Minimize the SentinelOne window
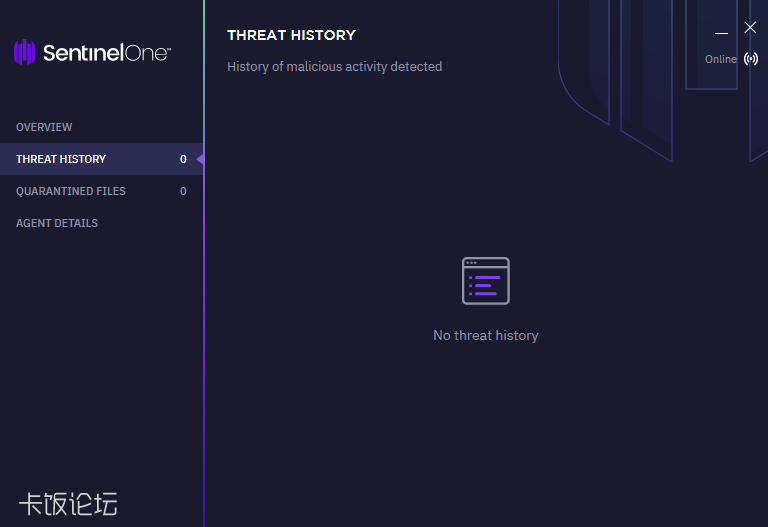 pyautogui.click(x=721, y=30)
